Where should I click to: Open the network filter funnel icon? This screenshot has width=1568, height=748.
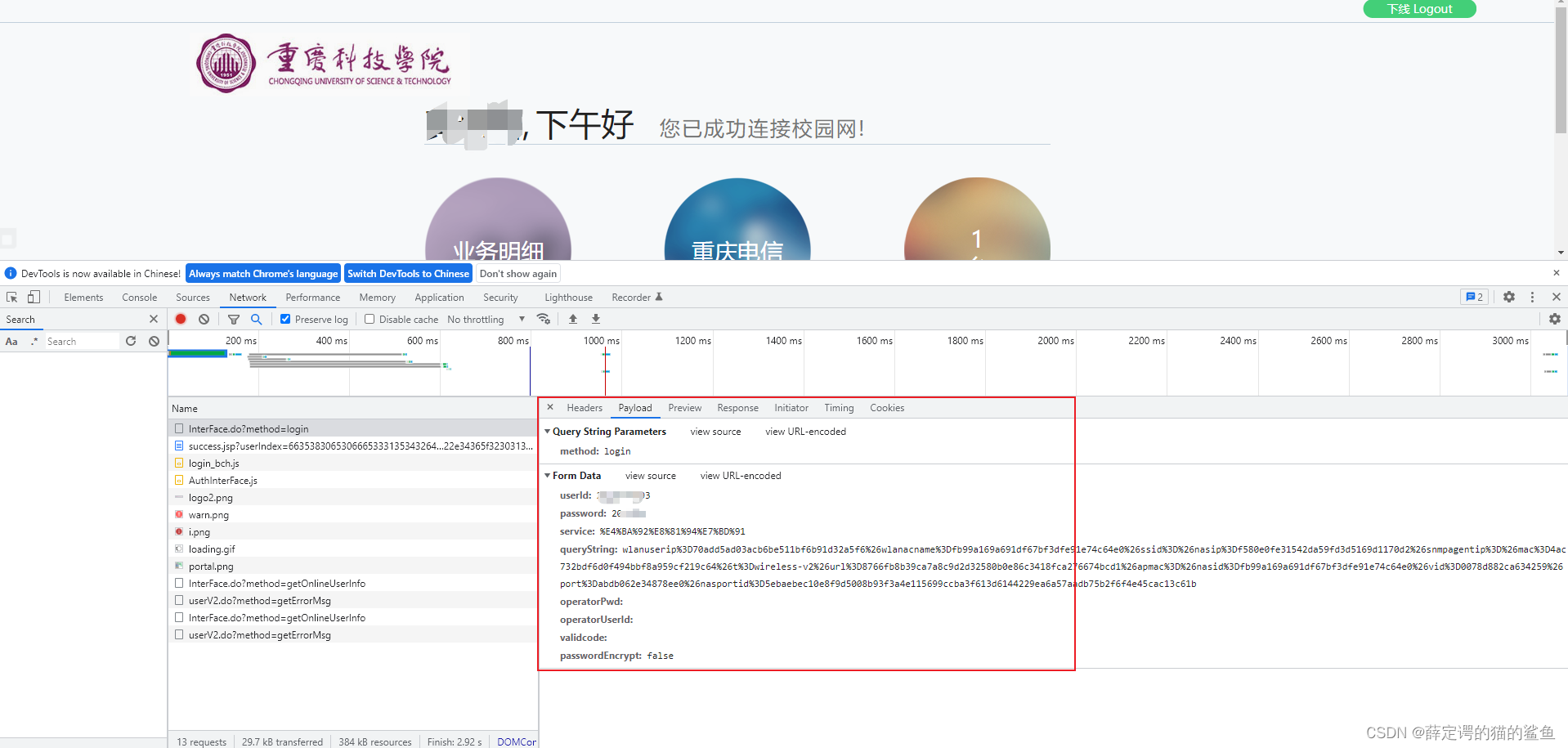(234, 319)
